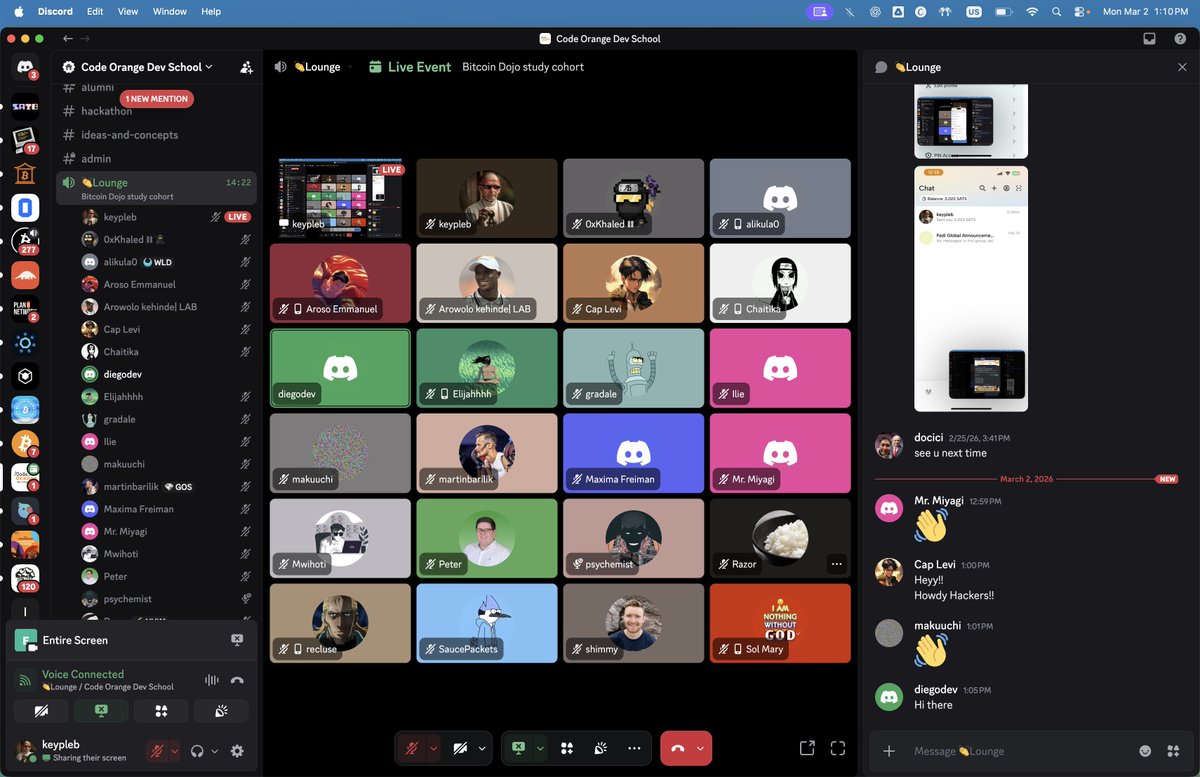
Task: Stop screen share in the user panel
Action: (101, 711)
